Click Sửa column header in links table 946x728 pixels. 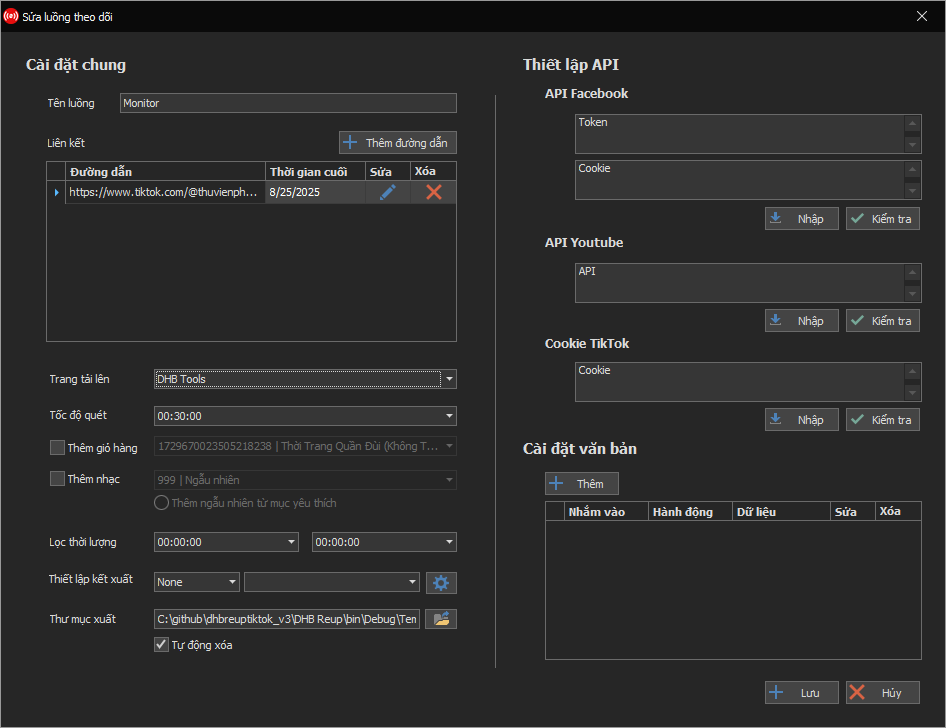tap(388, 171)
